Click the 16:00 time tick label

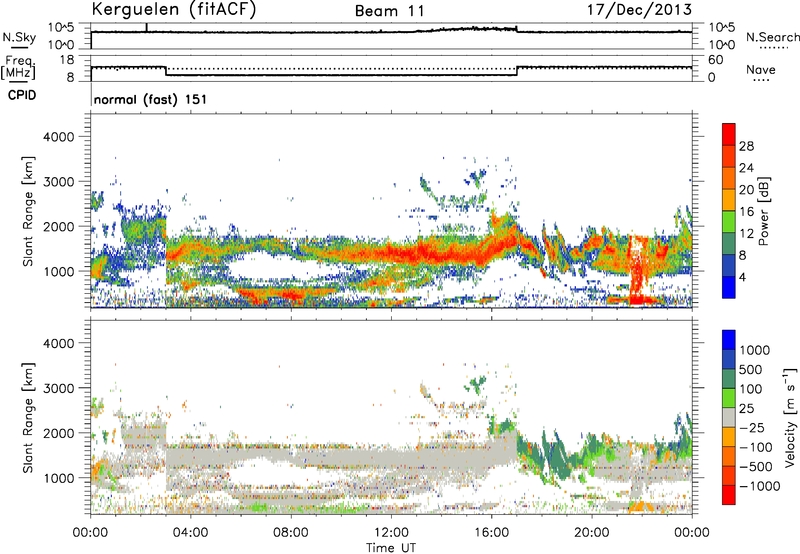pyautogui.click(x=491, y=533)
